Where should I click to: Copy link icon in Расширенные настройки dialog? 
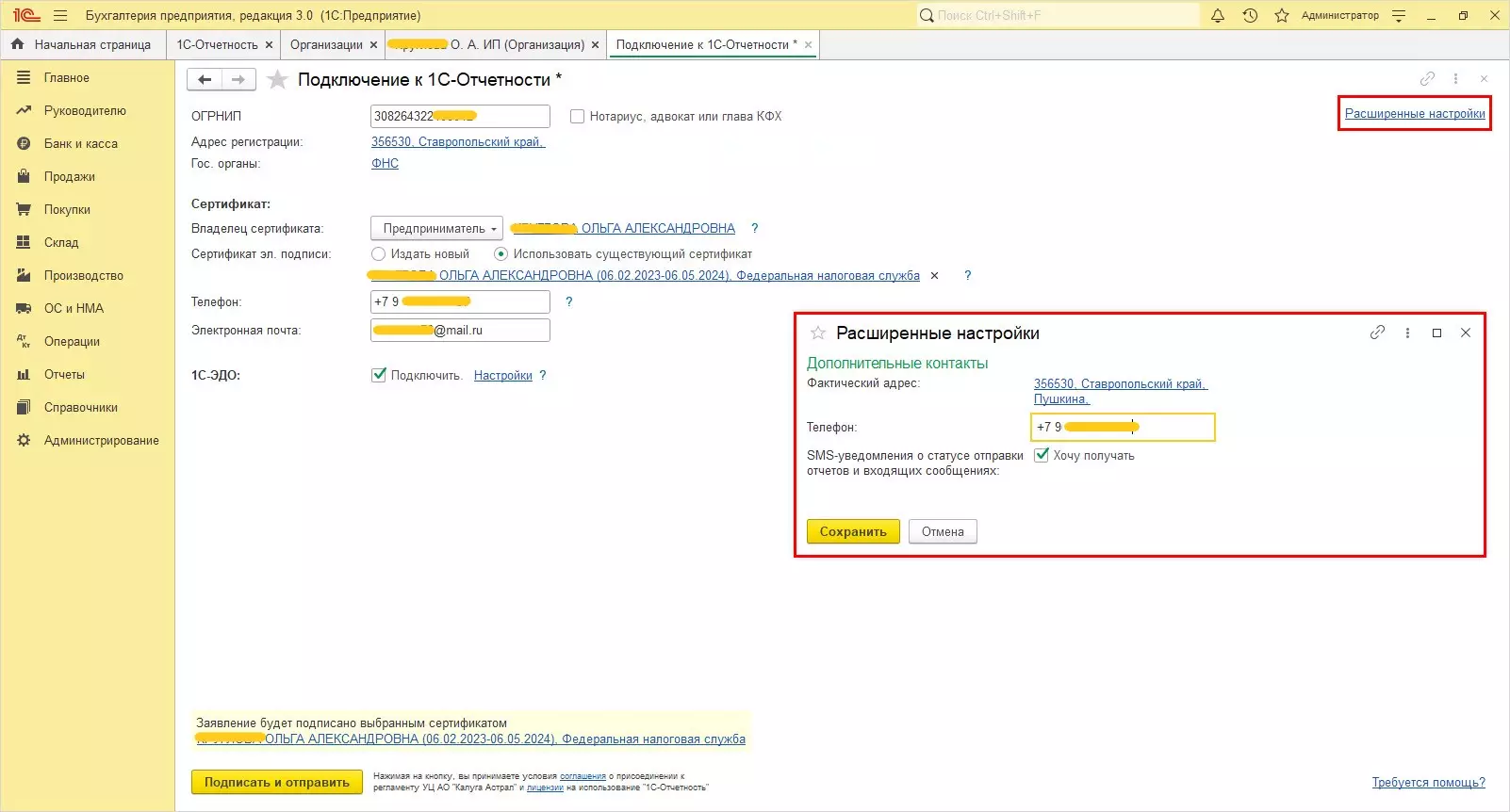pyautogui.click(x=1377, y=333)
